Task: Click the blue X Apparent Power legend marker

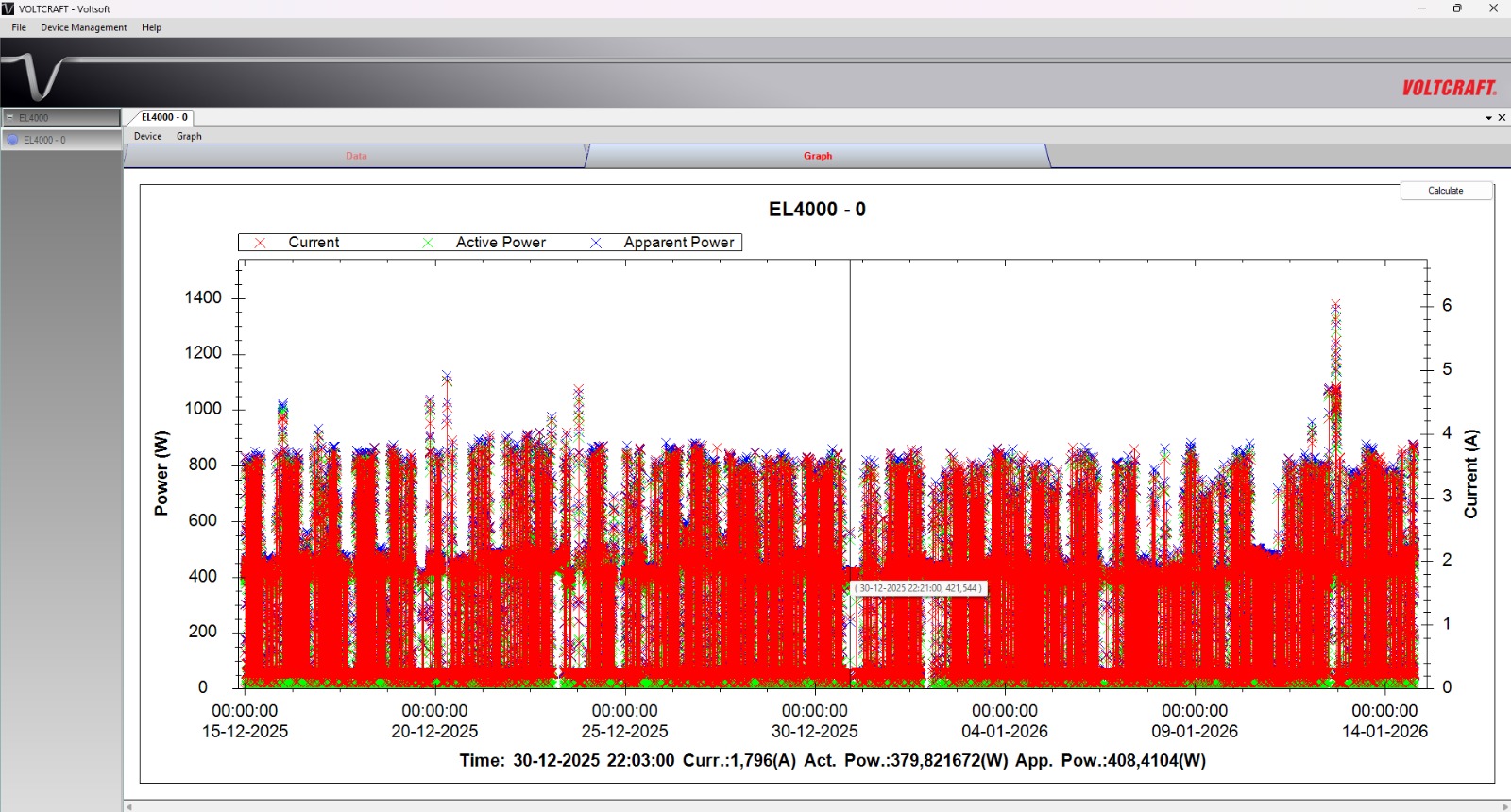Action: pos(596,243)
